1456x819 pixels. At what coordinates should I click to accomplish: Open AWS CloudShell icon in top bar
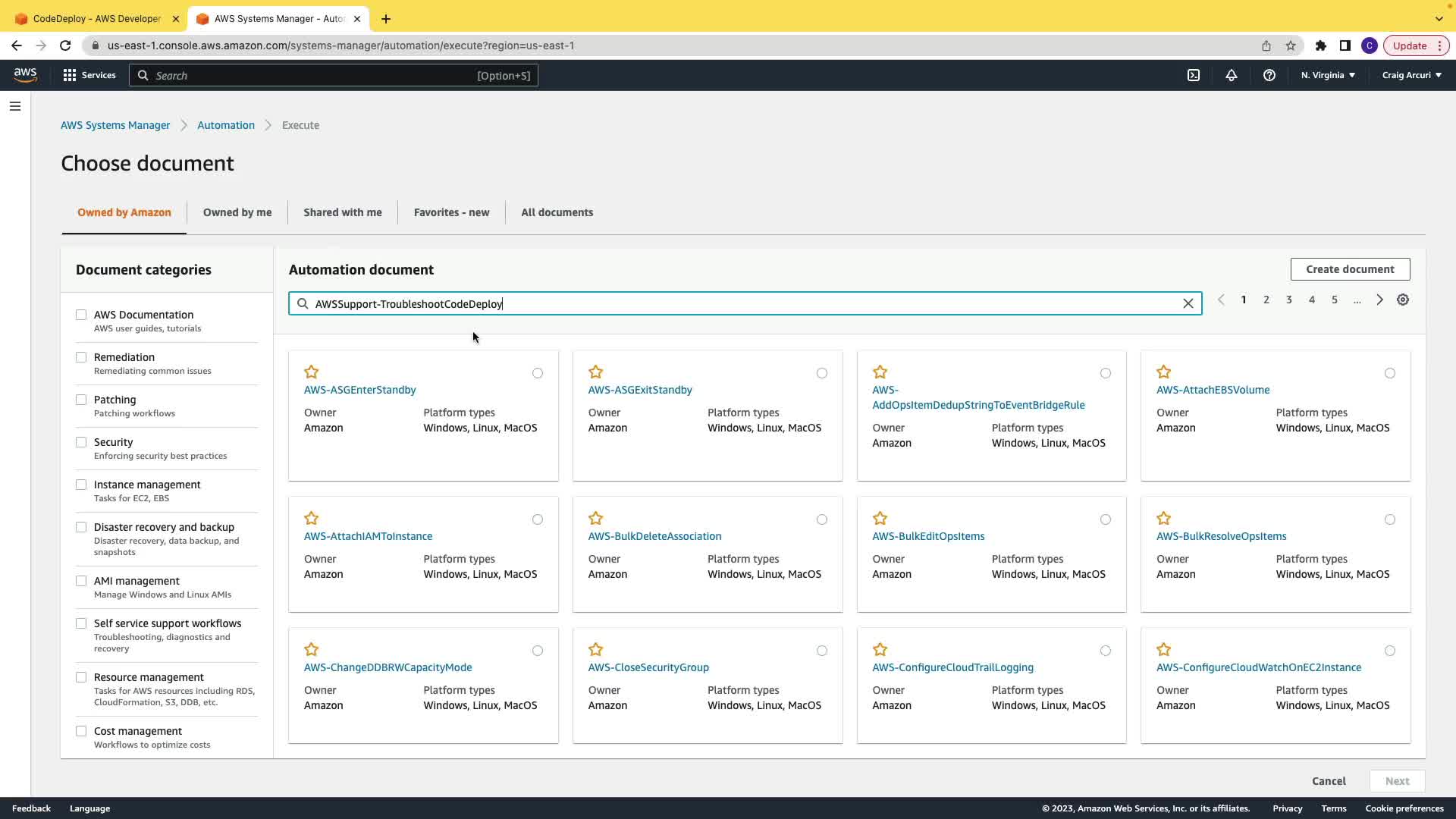click(x=1194, y=75)
